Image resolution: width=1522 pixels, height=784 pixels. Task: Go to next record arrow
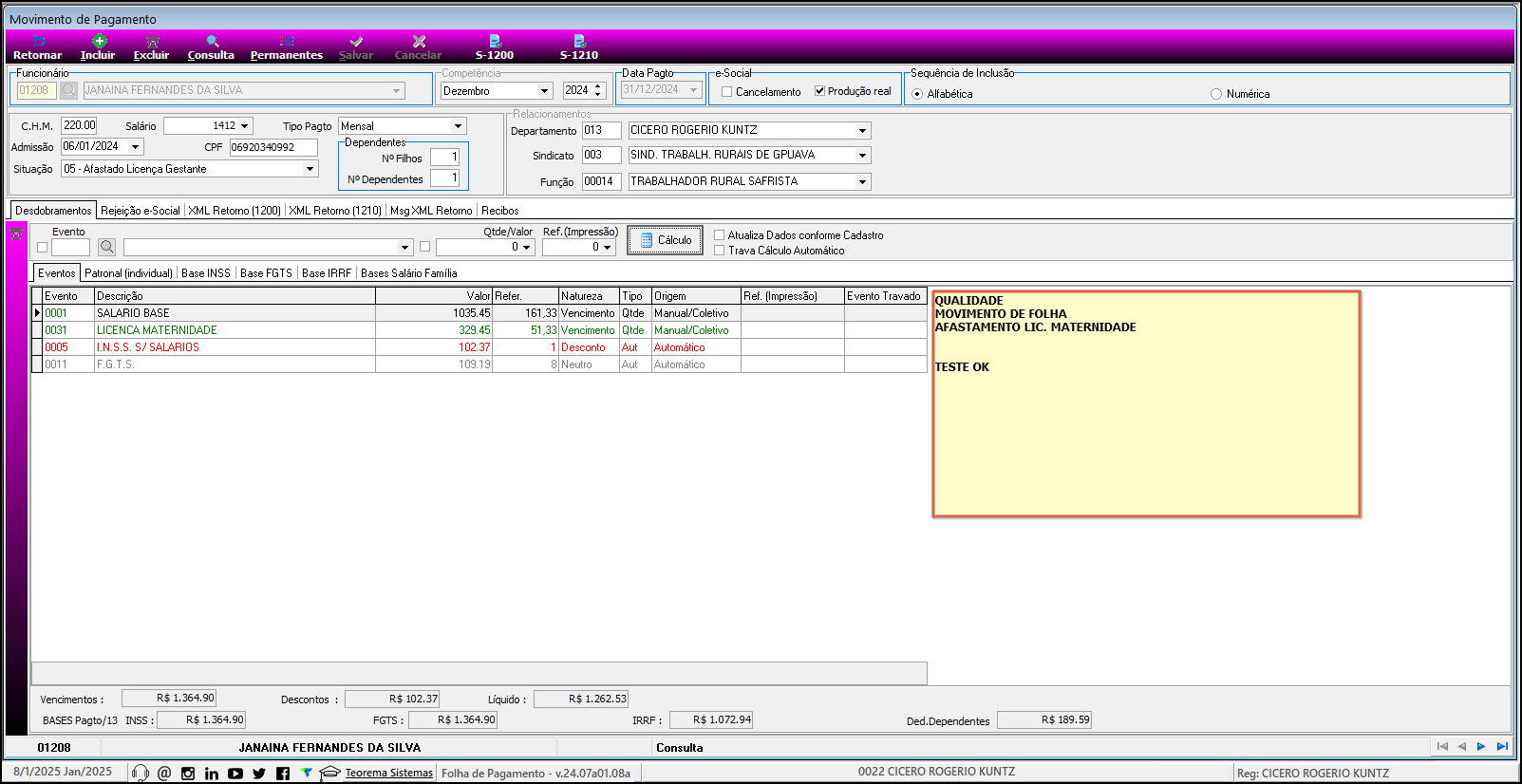point(1481,747)
